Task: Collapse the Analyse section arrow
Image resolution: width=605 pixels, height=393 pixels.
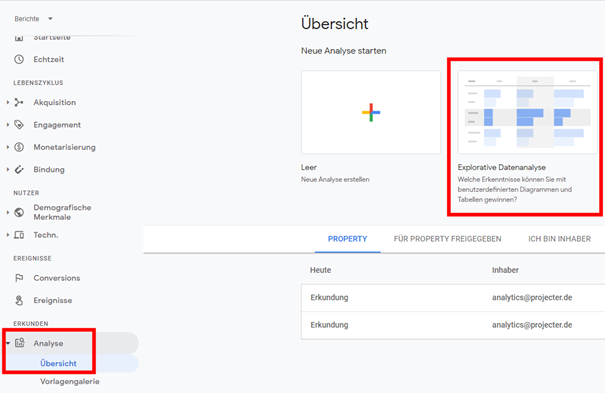Action: pos(8,343)
